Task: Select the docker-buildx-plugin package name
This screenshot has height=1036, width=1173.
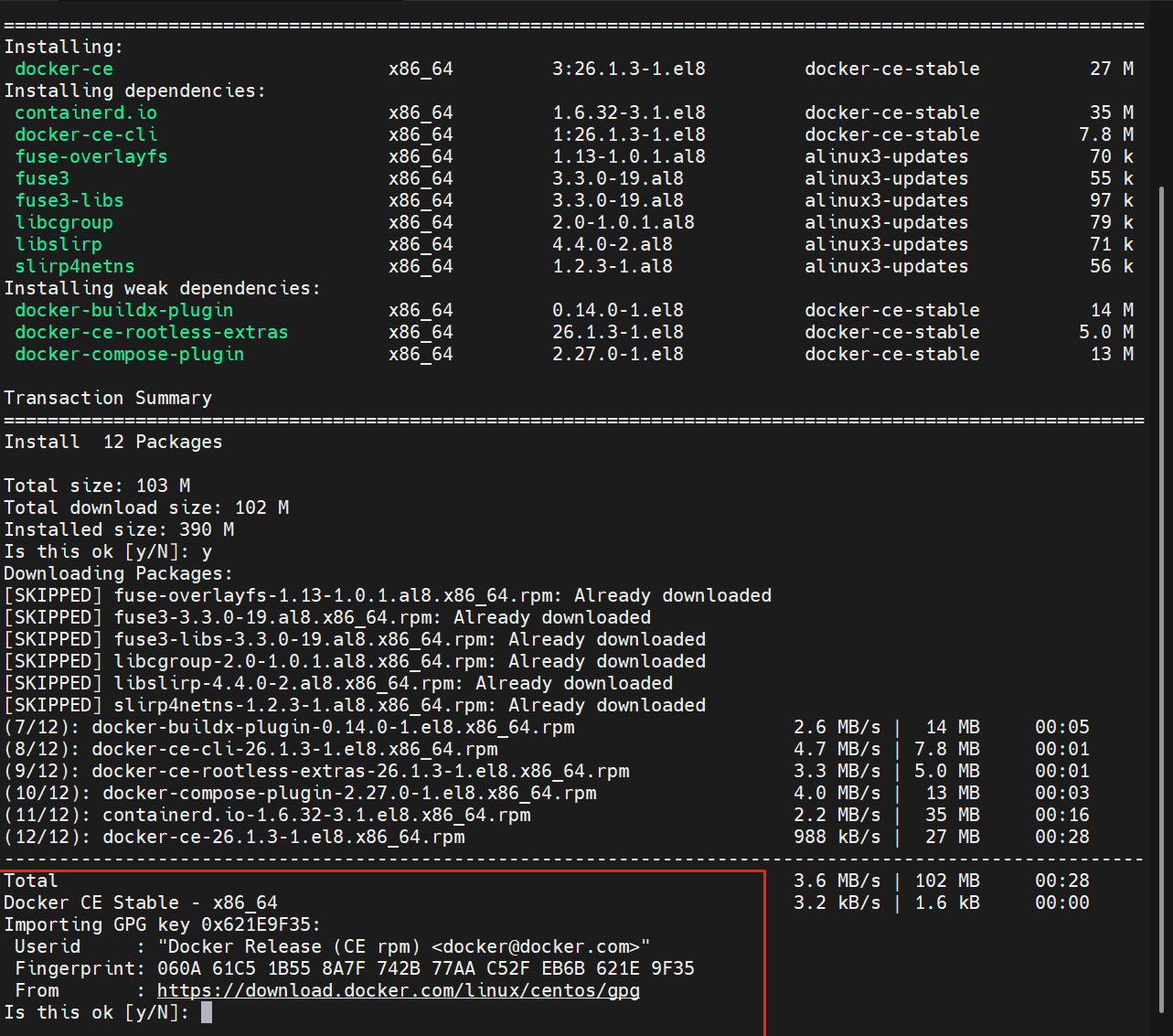Action: (123, 310)
